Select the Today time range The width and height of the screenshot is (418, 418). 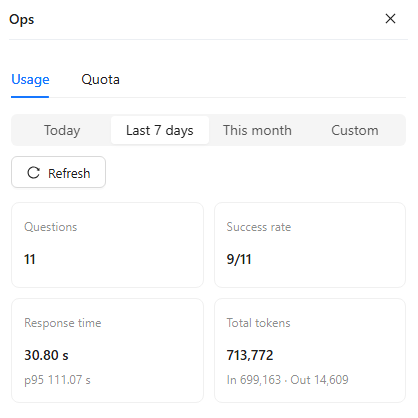(x=62, y=130)
